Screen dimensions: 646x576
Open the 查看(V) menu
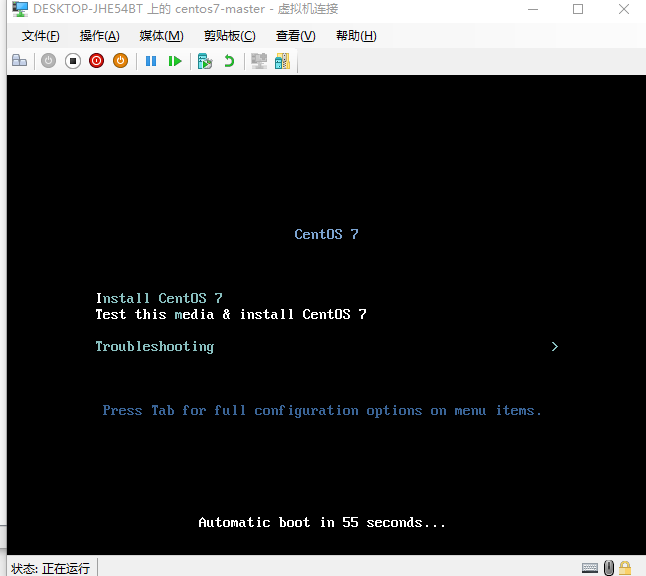tap(295, 36)
